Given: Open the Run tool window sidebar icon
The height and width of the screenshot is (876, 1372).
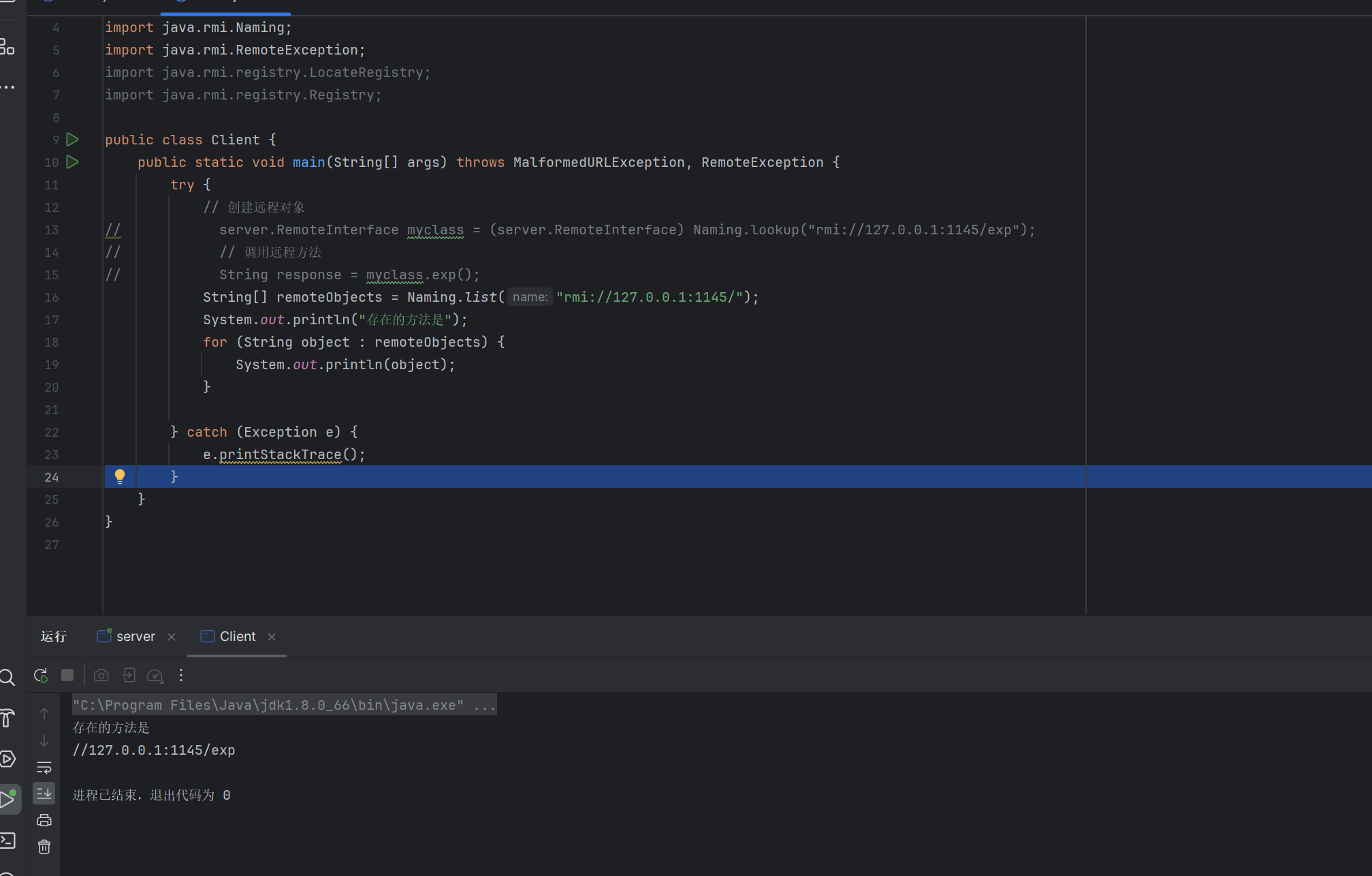Looking at the screenshot, I should (x=8, y=799).
